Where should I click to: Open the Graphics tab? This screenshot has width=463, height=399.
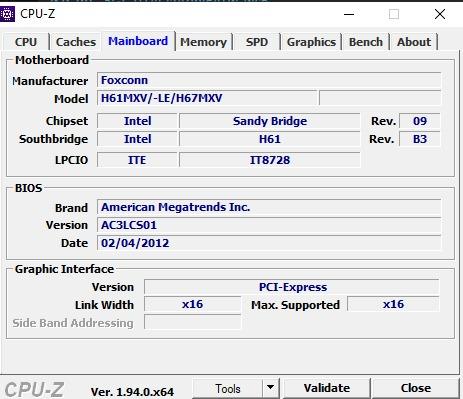point(311,42)
